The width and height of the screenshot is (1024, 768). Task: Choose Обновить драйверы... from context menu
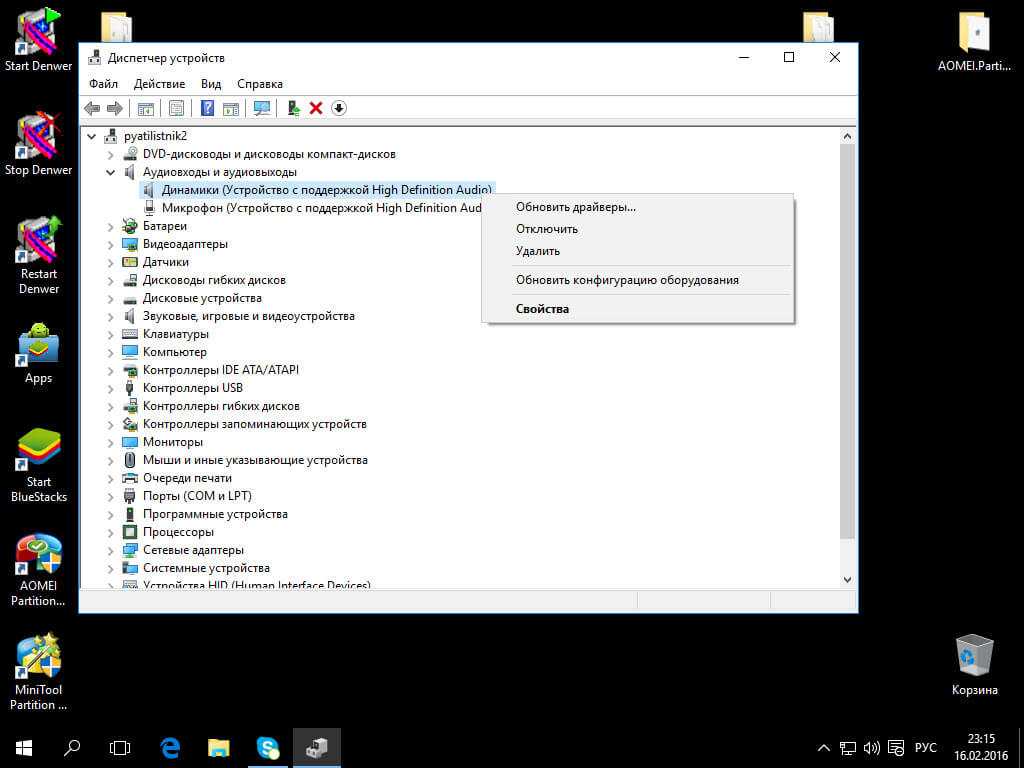575,207
